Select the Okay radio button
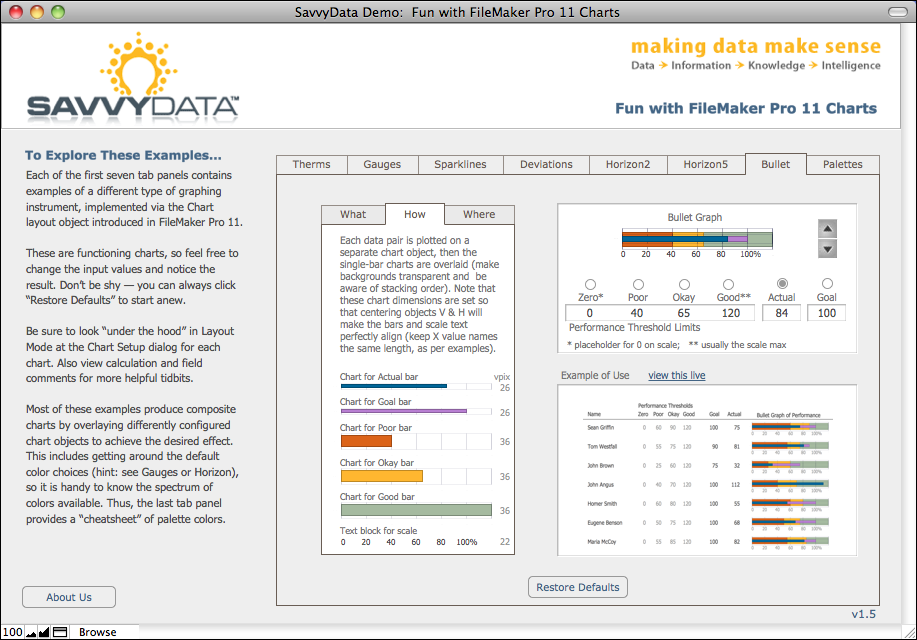 point(684,284)
